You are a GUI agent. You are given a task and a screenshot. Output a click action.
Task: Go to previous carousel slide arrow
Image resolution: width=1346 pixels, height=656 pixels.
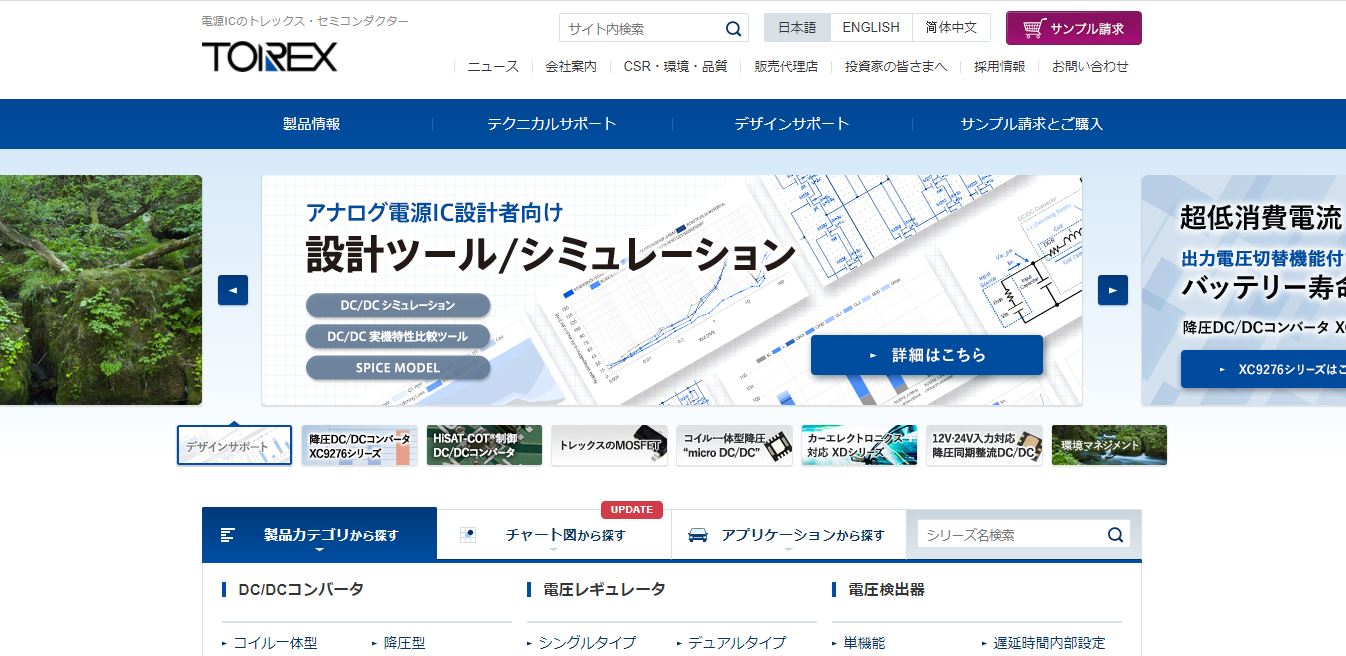click(x=233, y=290)
